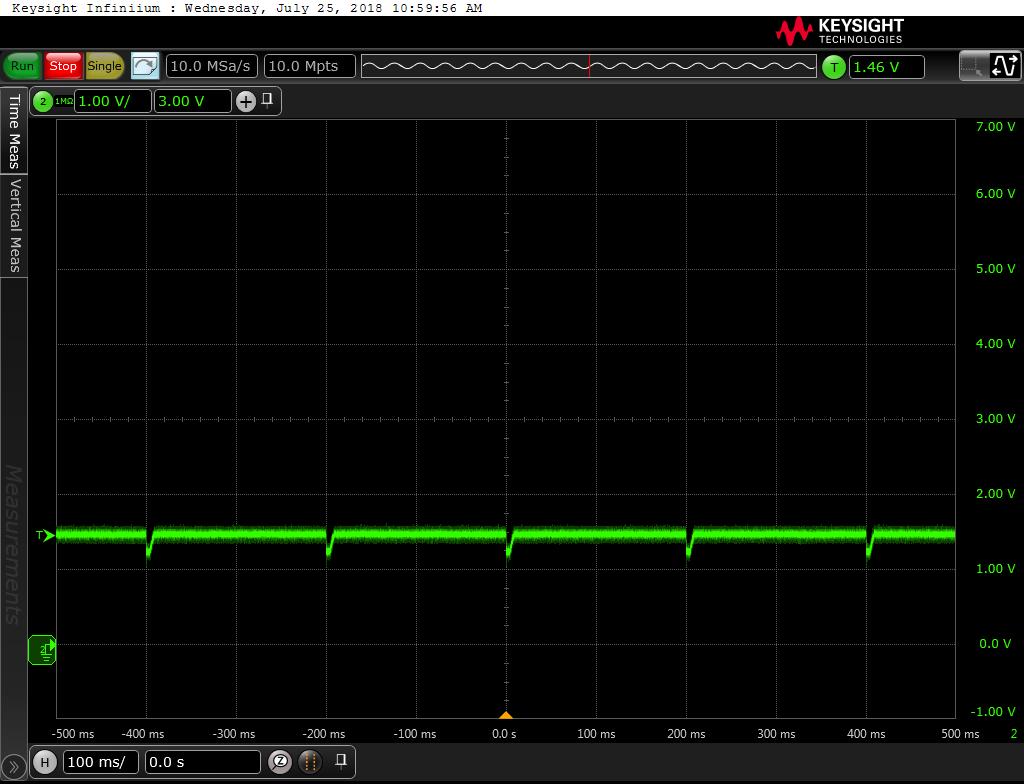Open the 10.0 Mpts memory depth field
The height and width of the screenshot is (784, 1024).
tap(310, 66)
